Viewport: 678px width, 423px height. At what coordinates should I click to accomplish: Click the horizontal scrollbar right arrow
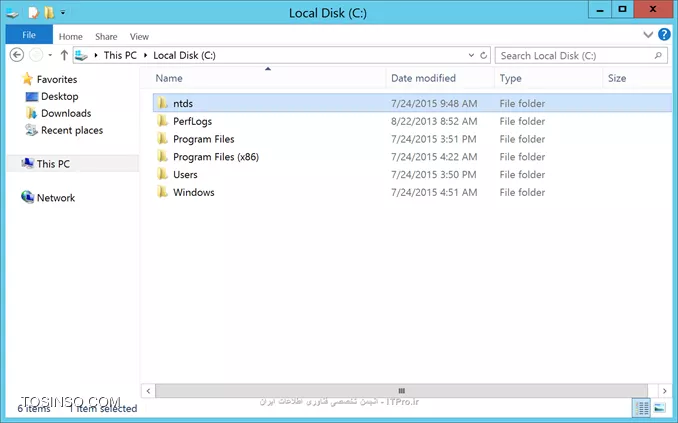click(665, 391)
